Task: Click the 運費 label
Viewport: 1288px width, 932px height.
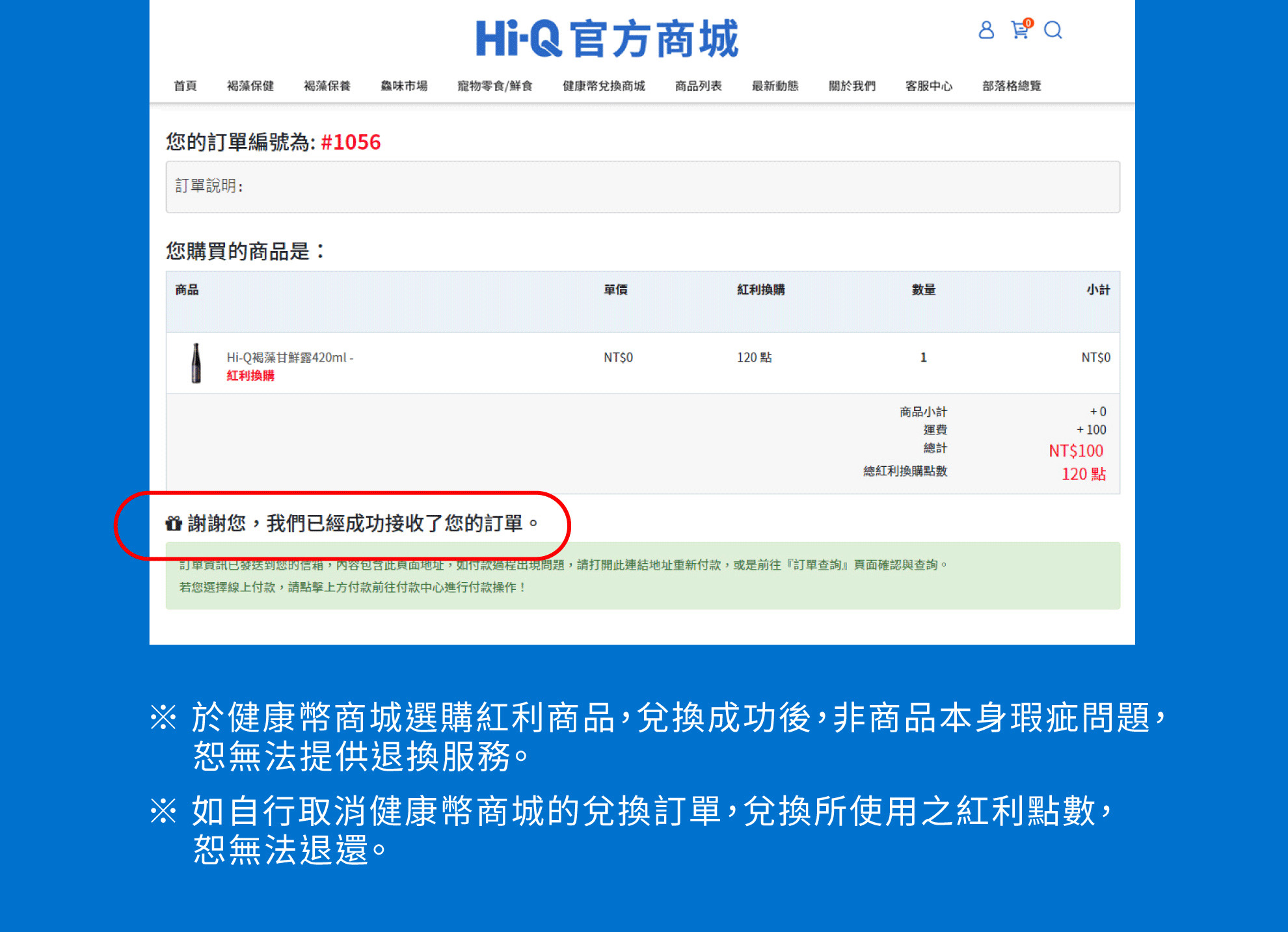Action: (935, 430)
